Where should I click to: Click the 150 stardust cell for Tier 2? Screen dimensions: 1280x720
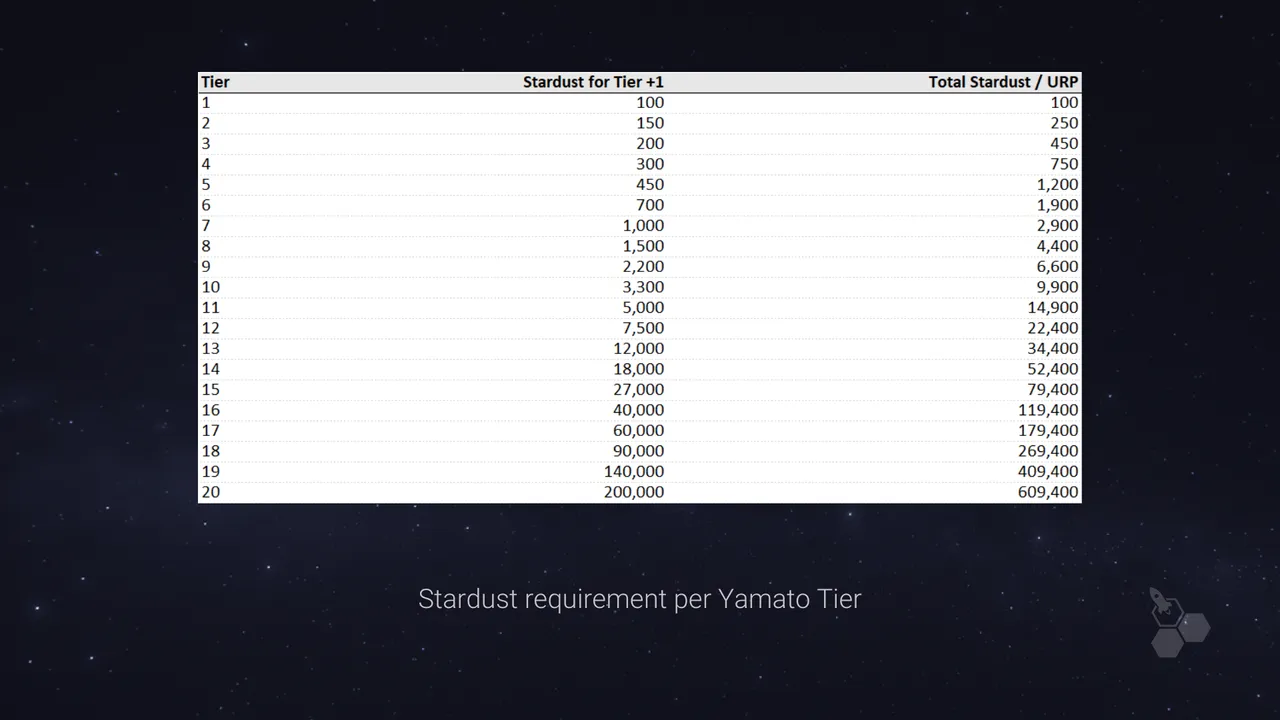(650, 123)
